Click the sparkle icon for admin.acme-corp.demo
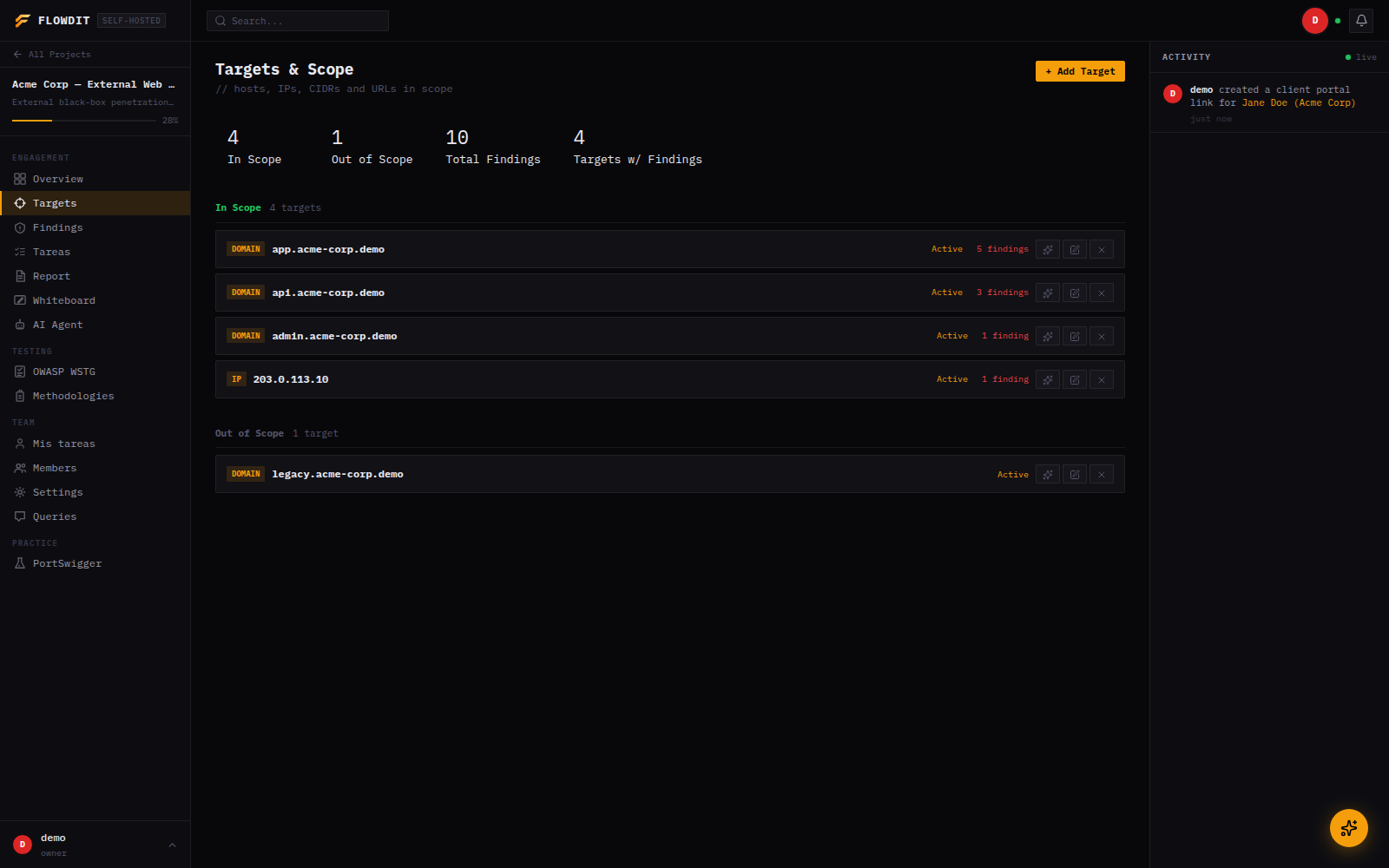1389x868 pixels. click(x=1048, y=336)
